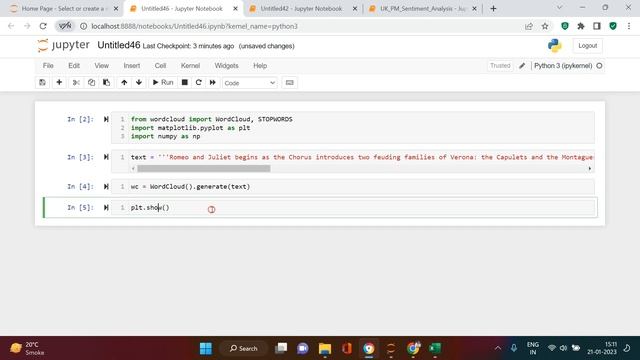Go back in browser history
640x360 pixels.
pos(11,26)
